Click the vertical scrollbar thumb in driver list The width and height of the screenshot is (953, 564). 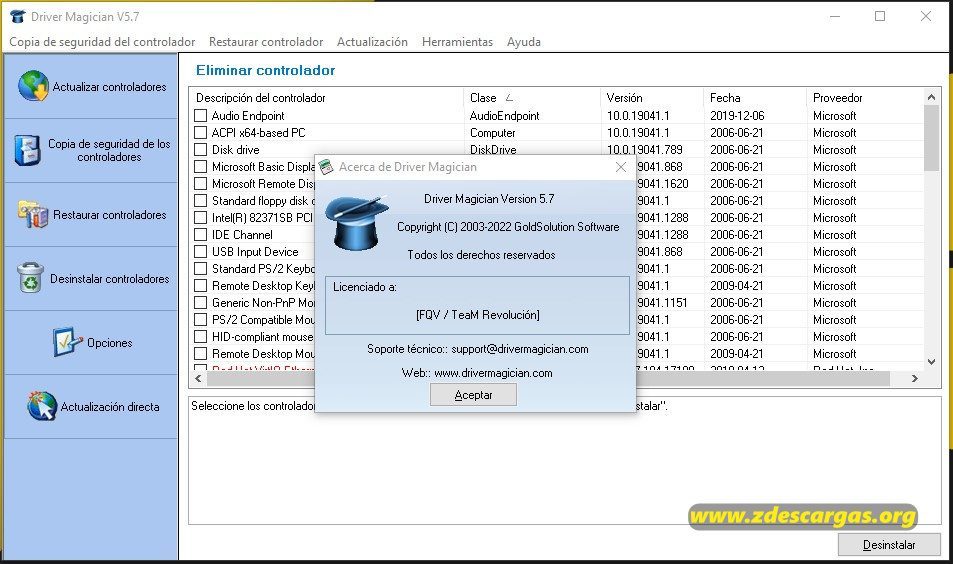click(x=931, y=138)
